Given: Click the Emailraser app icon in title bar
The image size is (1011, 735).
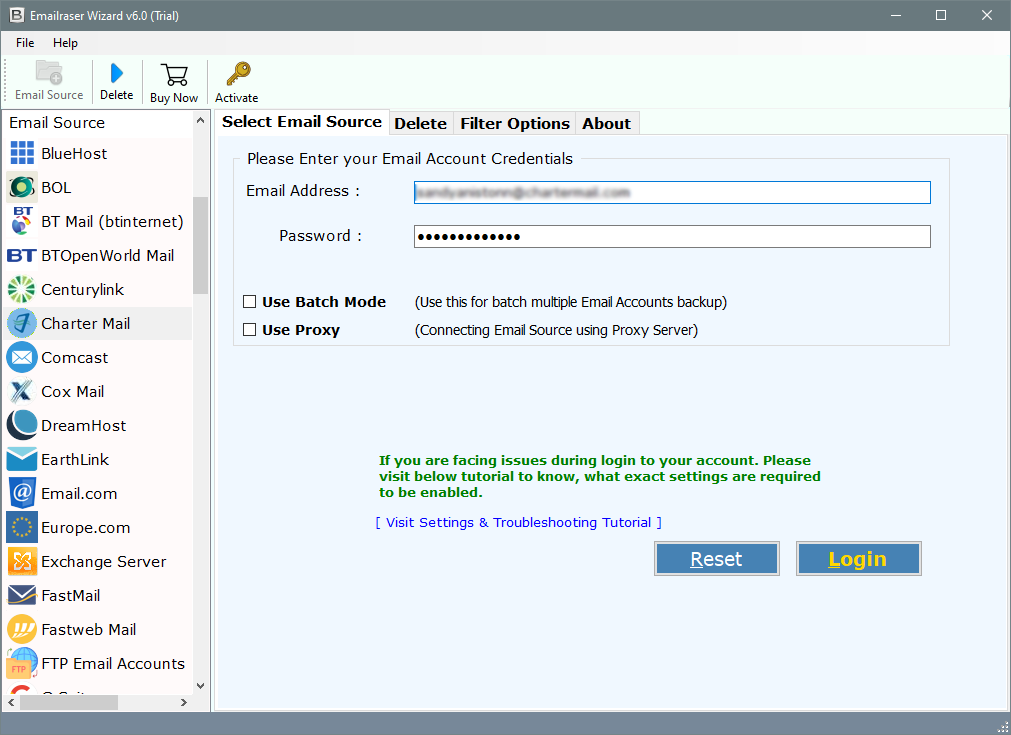Looking at the screenshot, I should (17, 15).
